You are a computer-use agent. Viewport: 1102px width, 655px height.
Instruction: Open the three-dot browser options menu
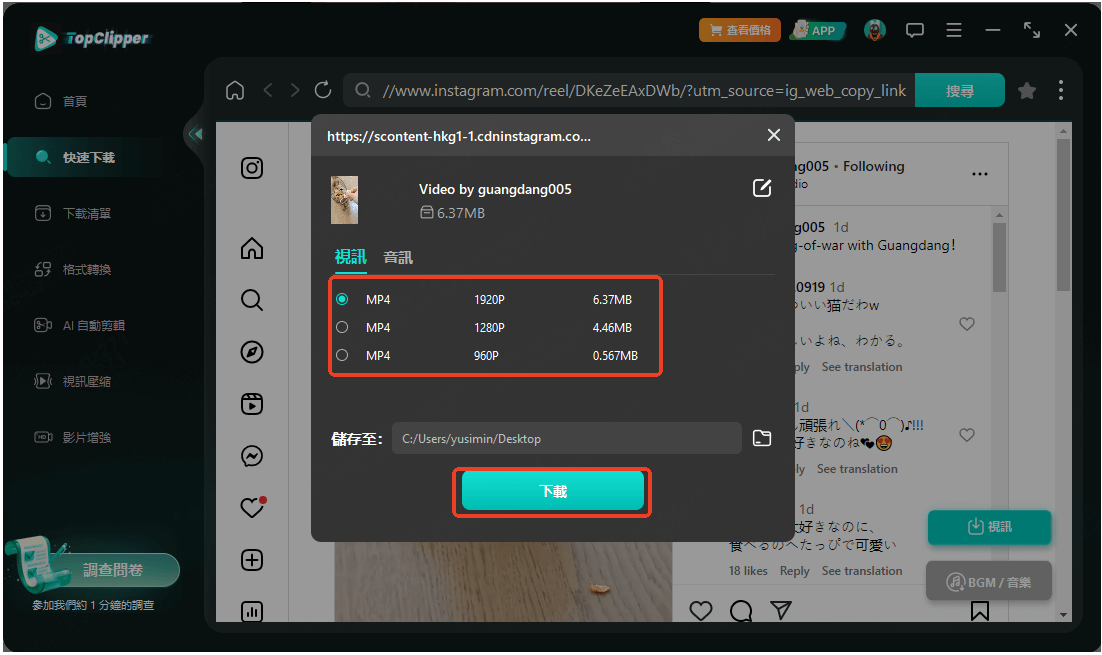(x=1061, y=90)
